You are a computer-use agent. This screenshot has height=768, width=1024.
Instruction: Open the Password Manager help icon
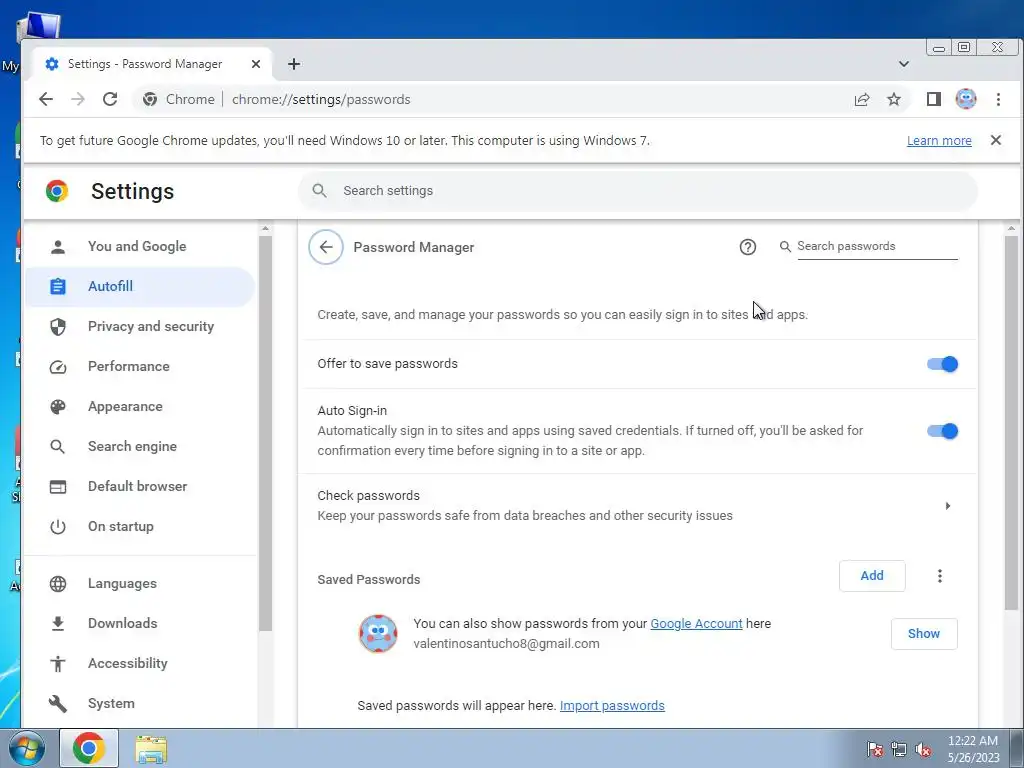[748, 247]
